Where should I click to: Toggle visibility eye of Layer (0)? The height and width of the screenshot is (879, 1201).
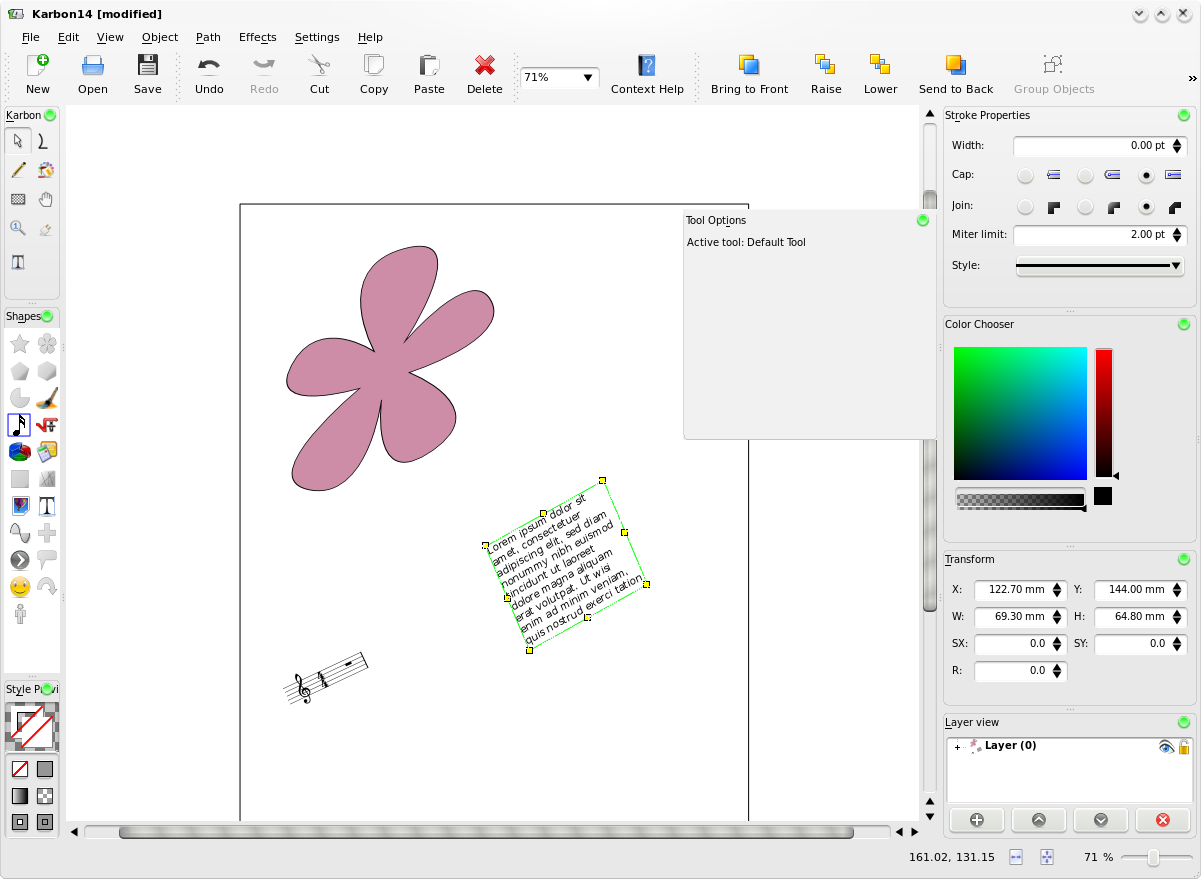pos(1165,746)
